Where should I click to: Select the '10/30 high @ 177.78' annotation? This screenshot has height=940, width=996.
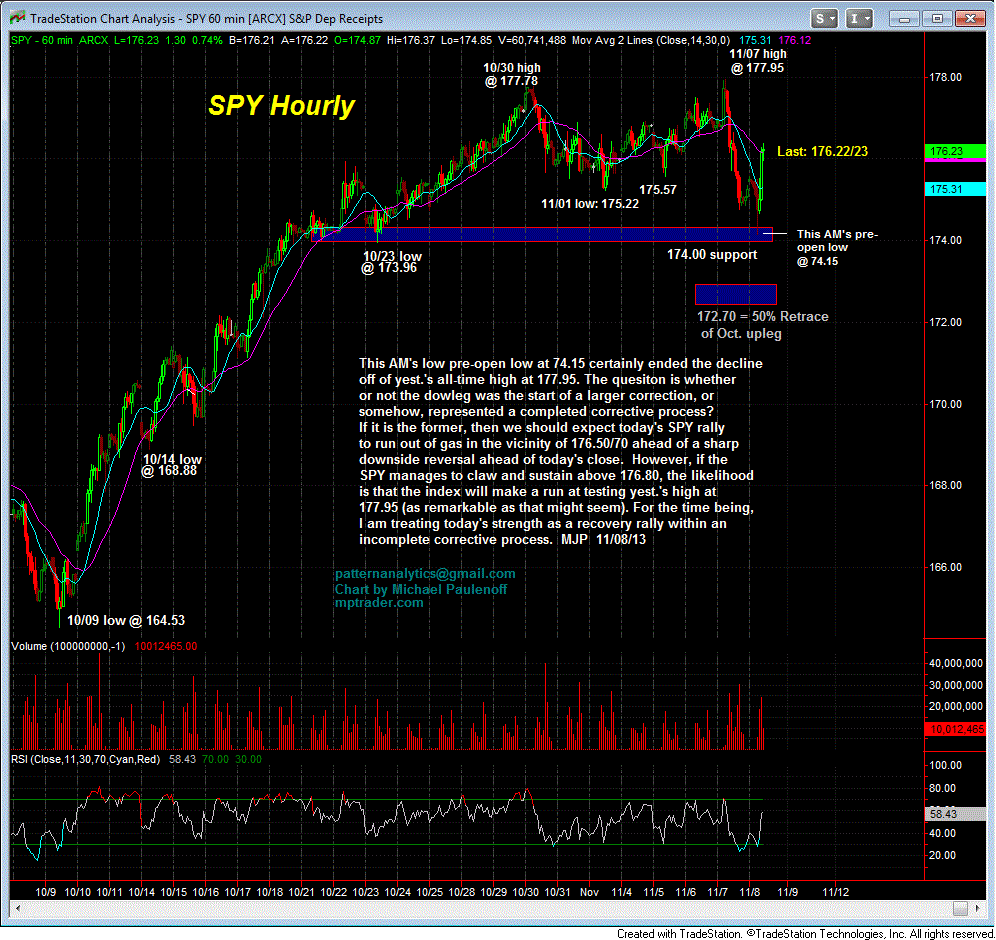pyautogui.click(x=511, y=74)
